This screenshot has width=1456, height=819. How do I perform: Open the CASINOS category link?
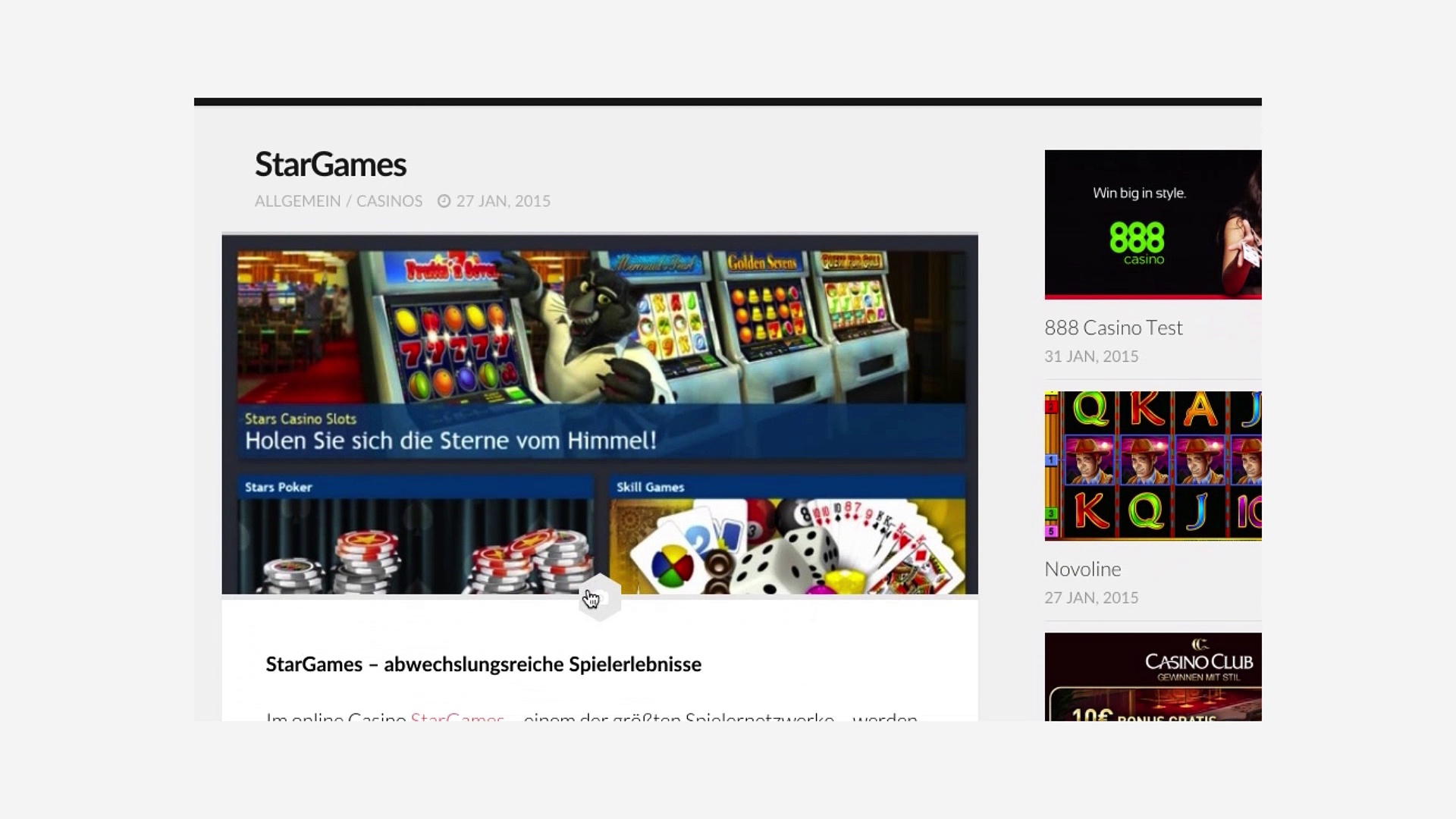389,201
